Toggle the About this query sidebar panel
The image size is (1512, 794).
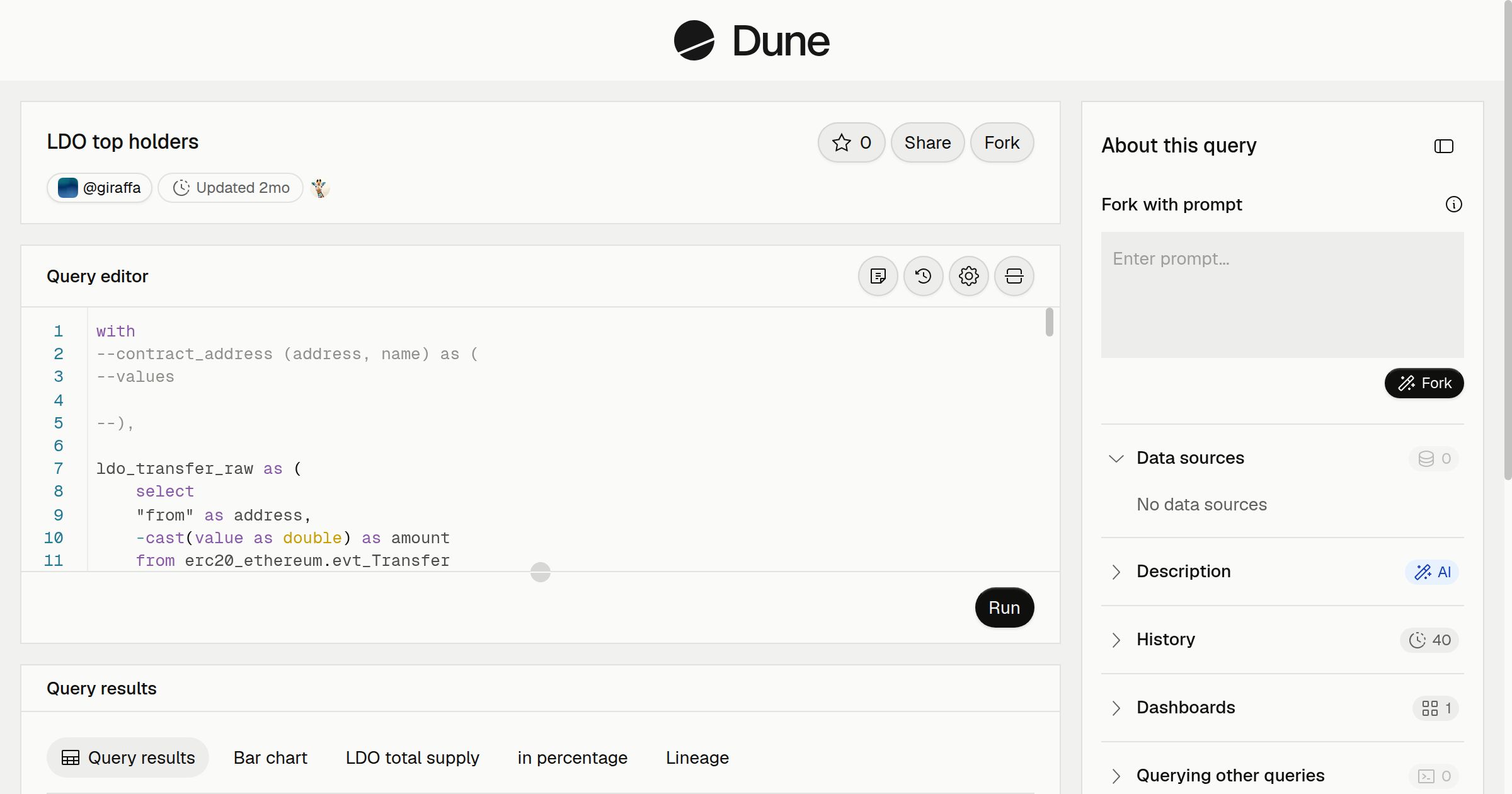coord(1443,146)
